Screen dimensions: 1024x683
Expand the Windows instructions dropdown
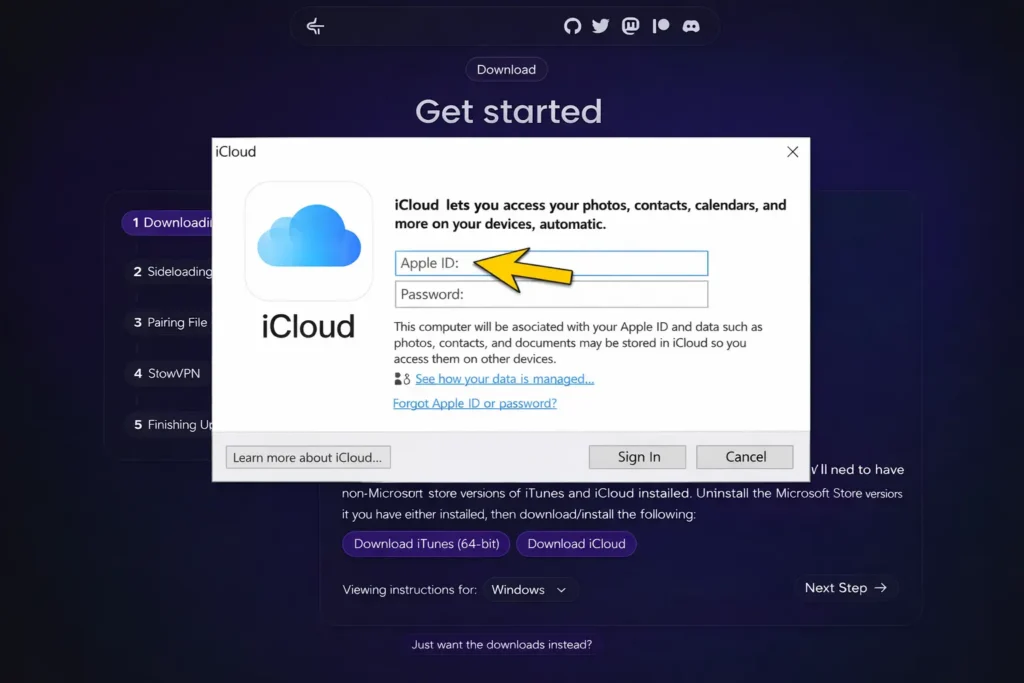pos(529,590)
